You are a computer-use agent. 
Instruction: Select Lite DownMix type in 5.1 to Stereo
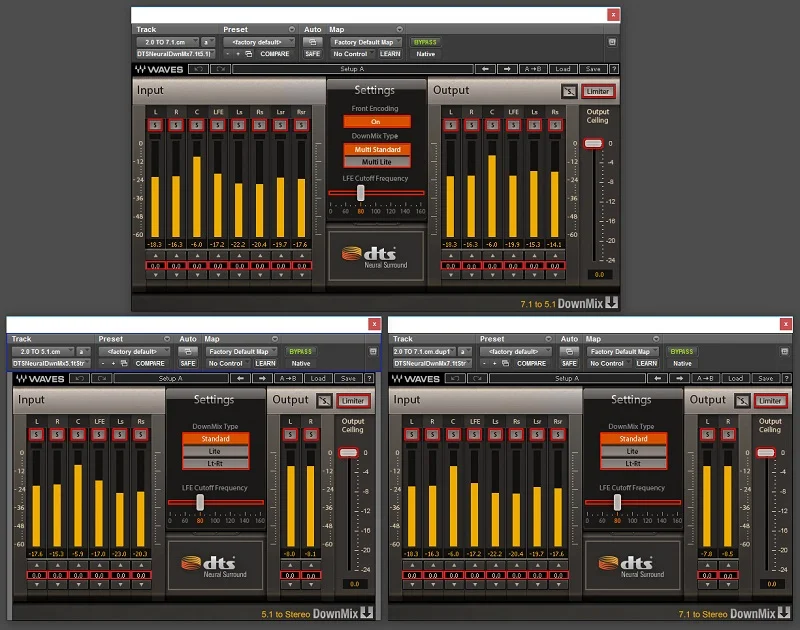(215, 451)
